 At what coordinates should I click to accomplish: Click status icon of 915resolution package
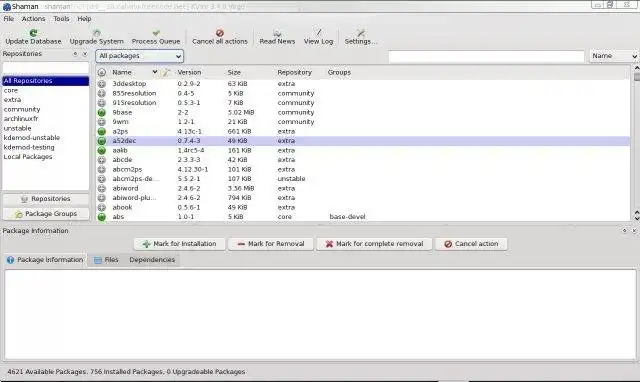(x=102, y=103)
